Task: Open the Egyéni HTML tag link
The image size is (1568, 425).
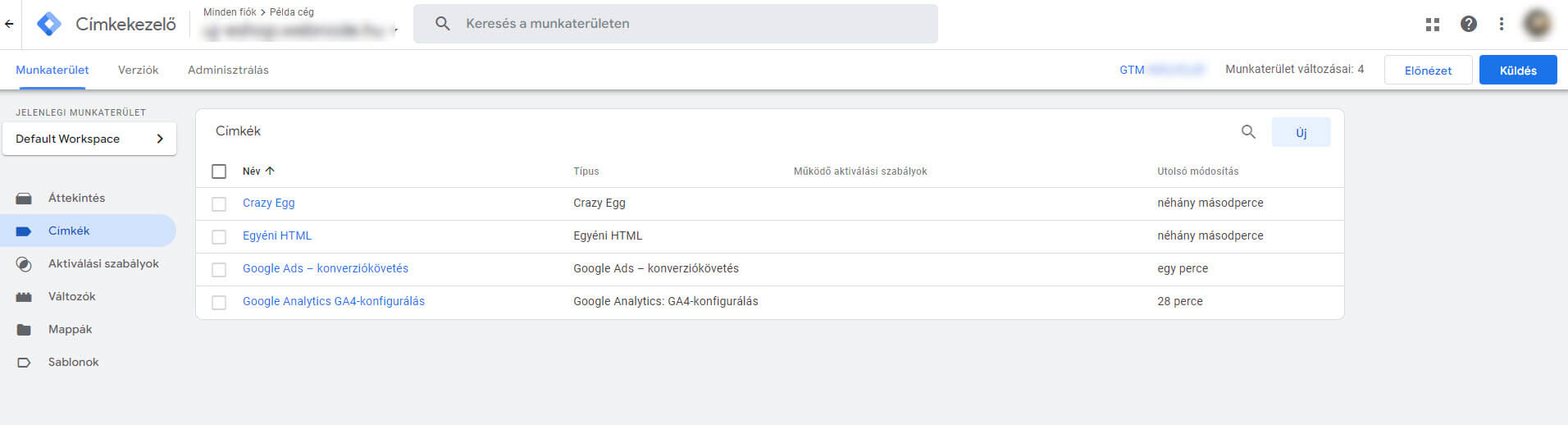Action: point(277,235)
